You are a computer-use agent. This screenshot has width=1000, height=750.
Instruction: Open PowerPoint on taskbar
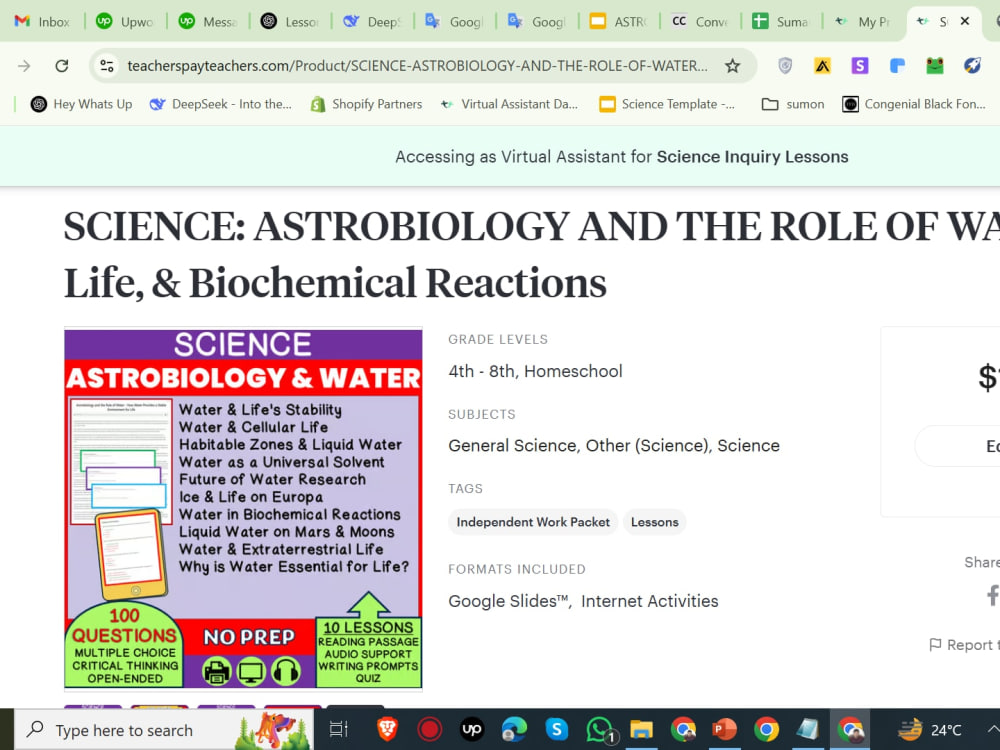click(x=724, y=729)
